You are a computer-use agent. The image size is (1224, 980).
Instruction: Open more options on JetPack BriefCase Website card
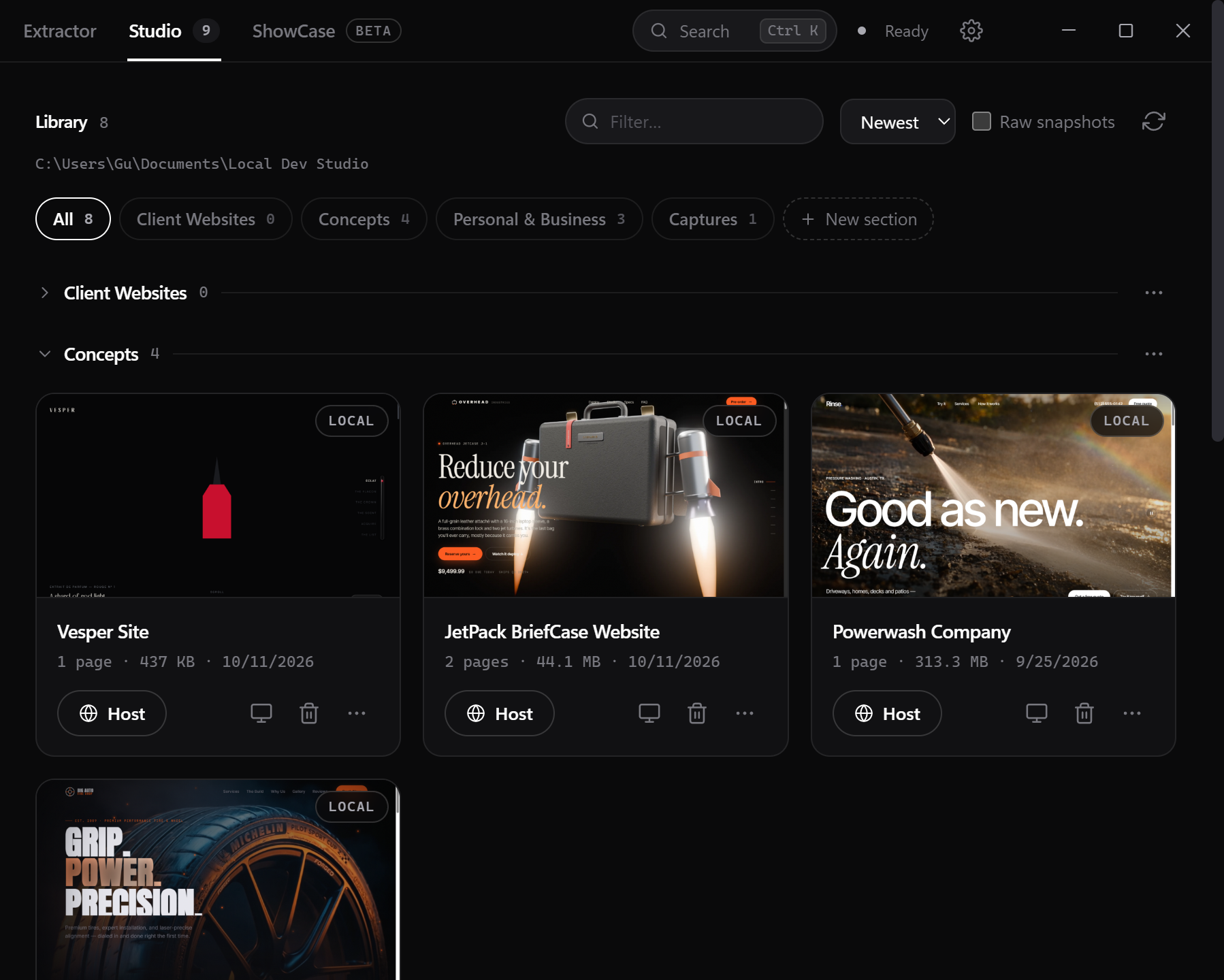tap(745, 713)
